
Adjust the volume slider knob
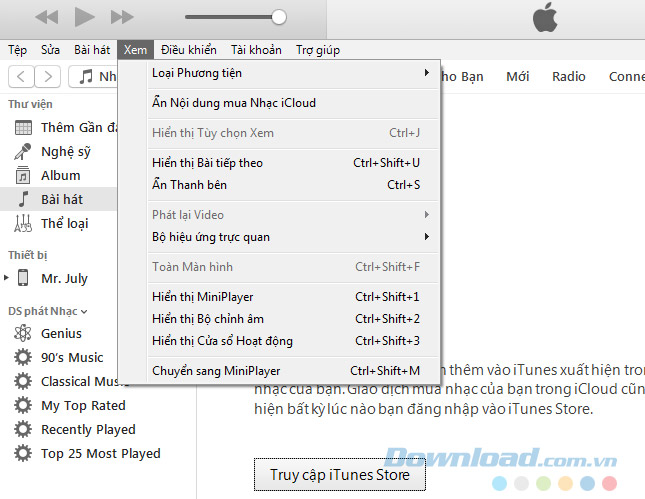pyautogui.click(x=279, y=17)
